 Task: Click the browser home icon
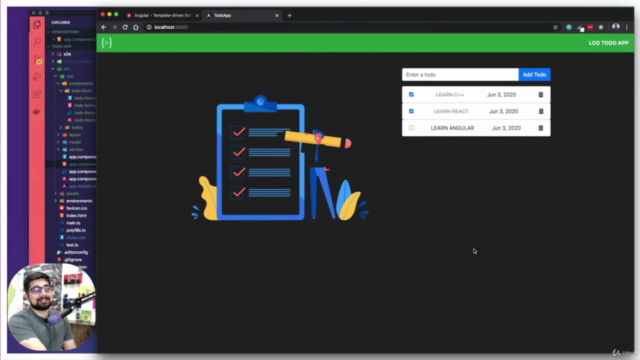tap(136, 27)
